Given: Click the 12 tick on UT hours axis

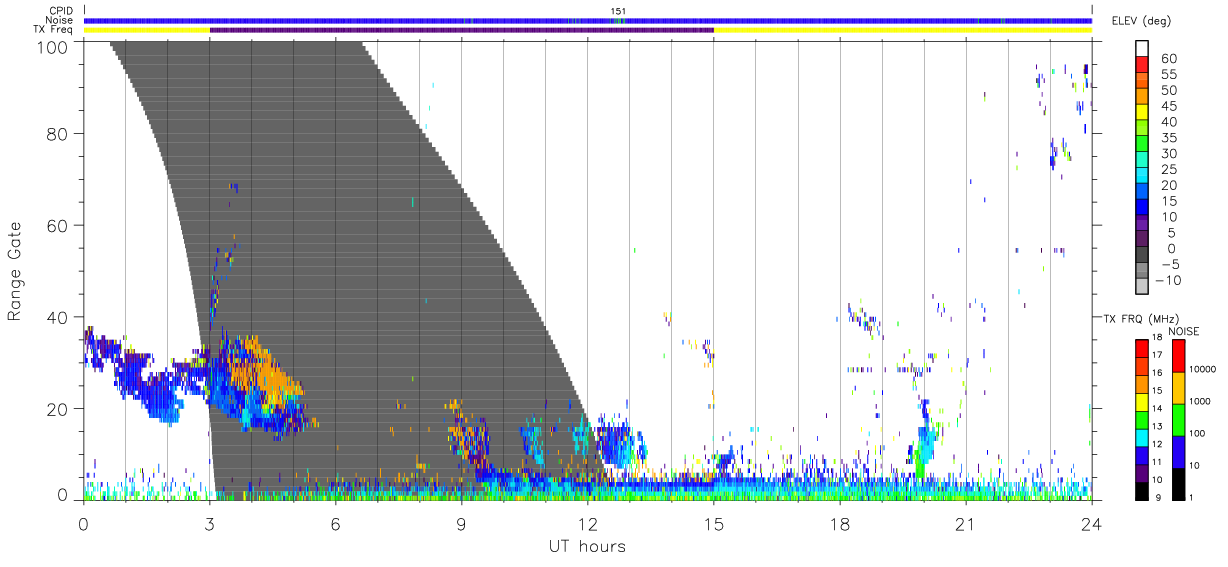Looking at the screenshot, I should click(x=588, y=522).
